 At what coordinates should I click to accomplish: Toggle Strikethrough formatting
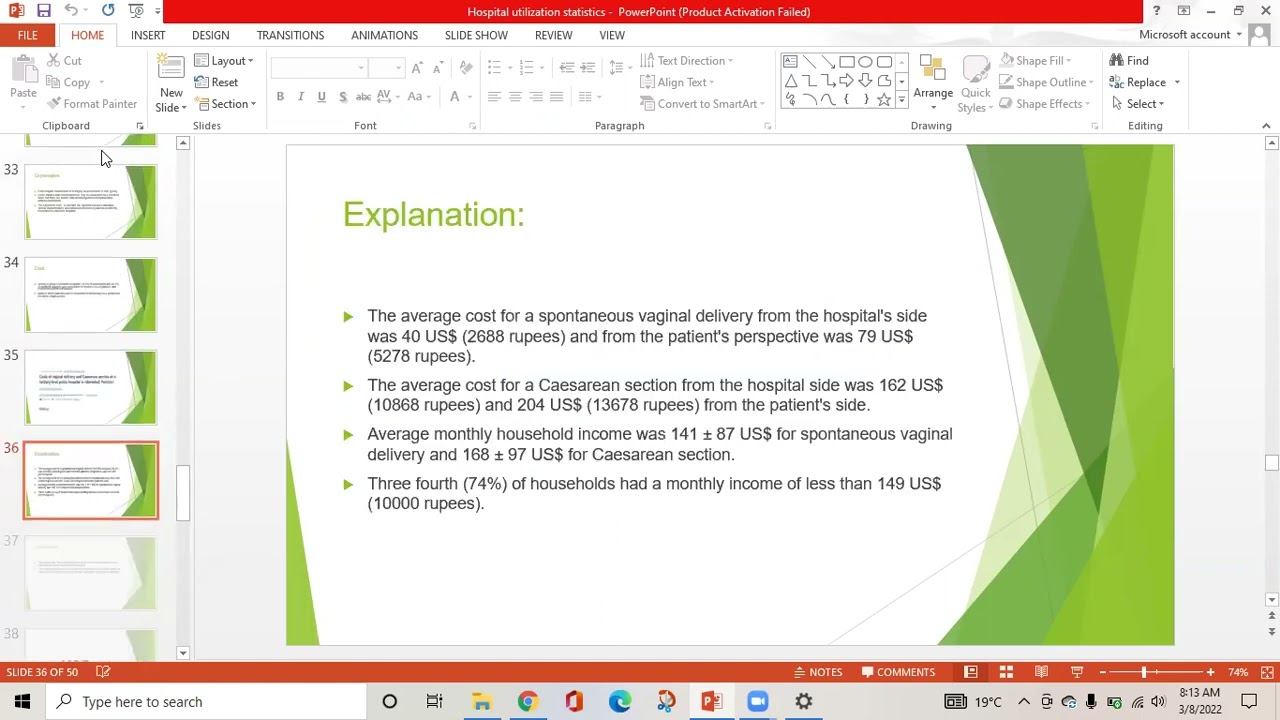(363, 97)
